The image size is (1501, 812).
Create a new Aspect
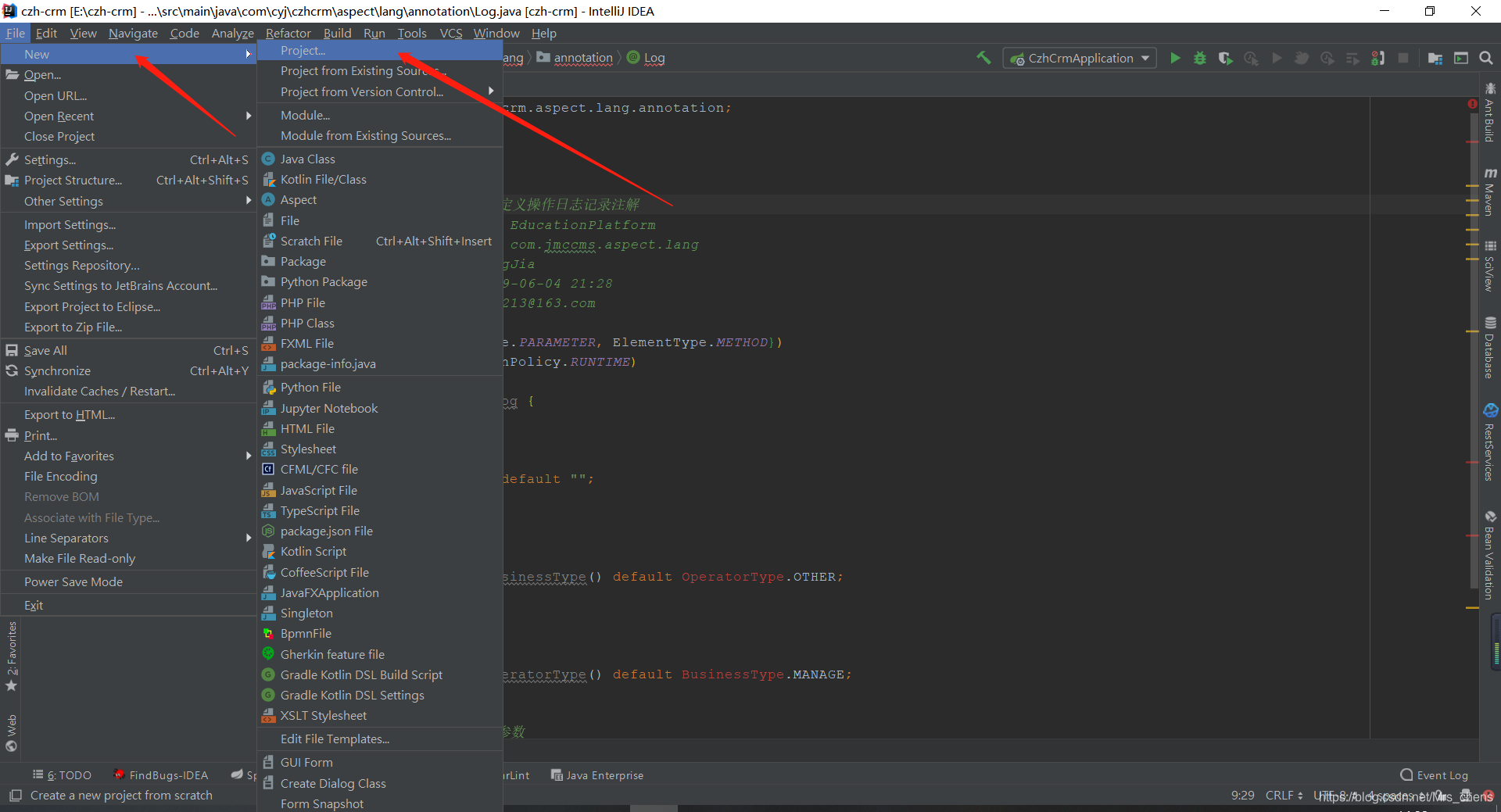pyautogui.click(x=380, y=200)
